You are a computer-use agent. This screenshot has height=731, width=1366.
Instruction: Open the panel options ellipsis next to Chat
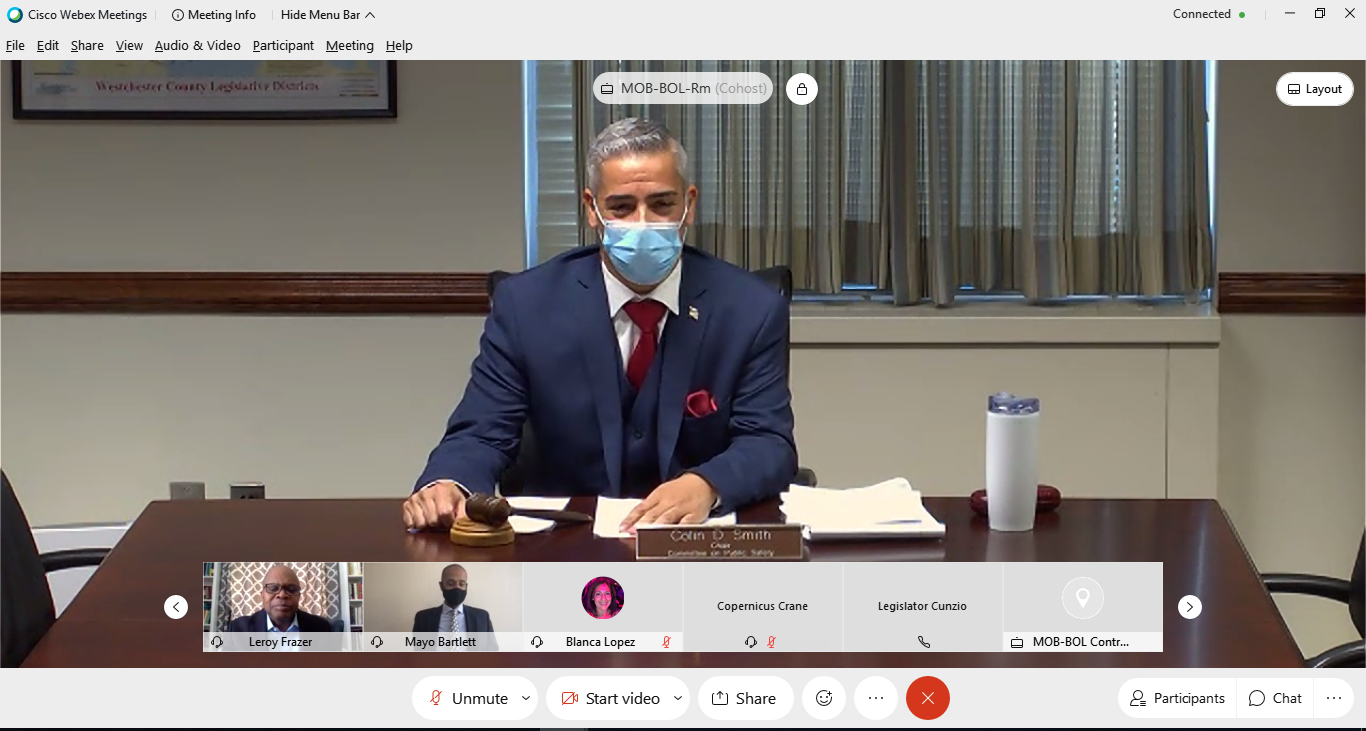[x=1333, y=698]
